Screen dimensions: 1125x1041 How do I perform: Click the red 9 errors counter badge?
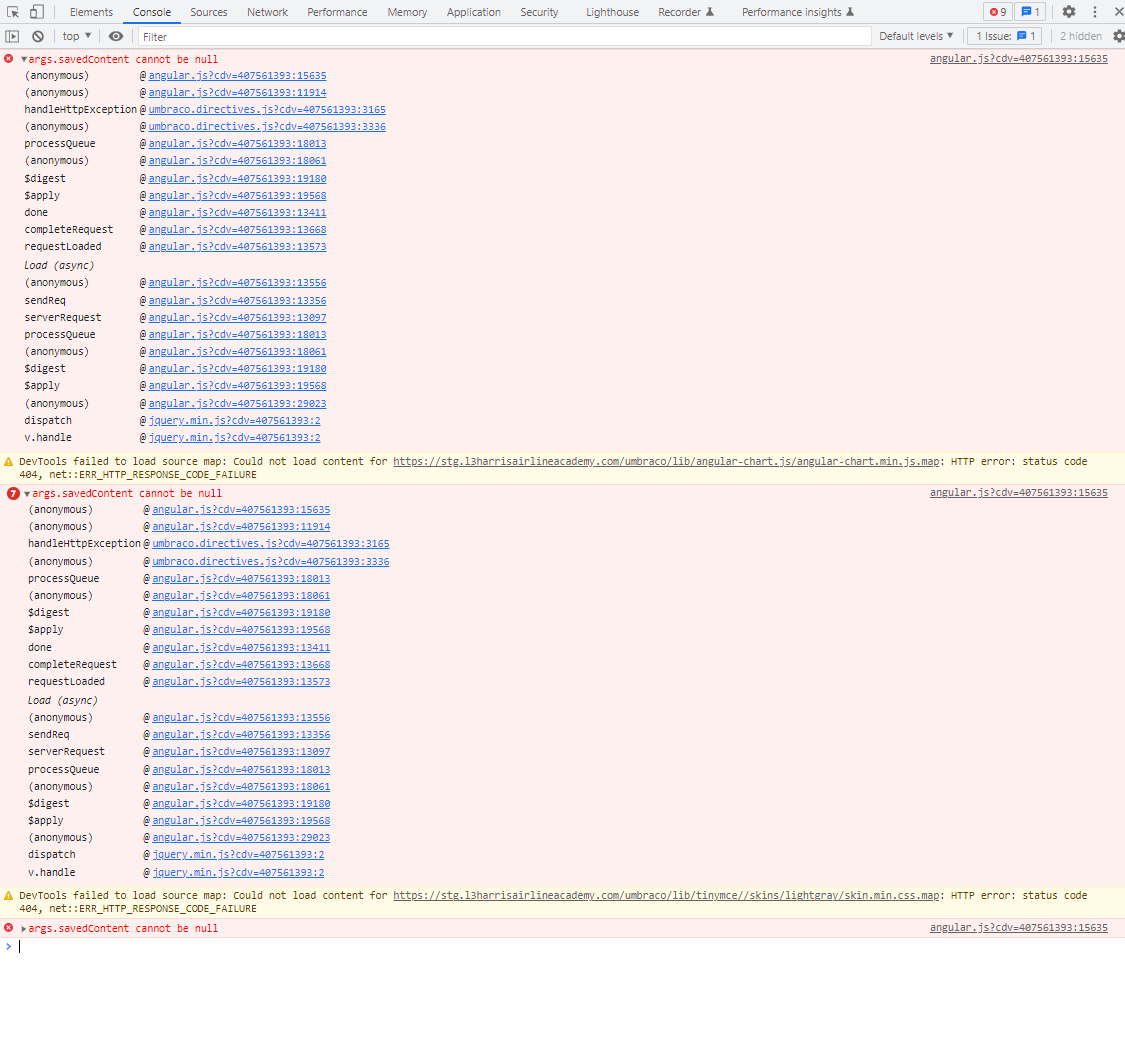997,12
